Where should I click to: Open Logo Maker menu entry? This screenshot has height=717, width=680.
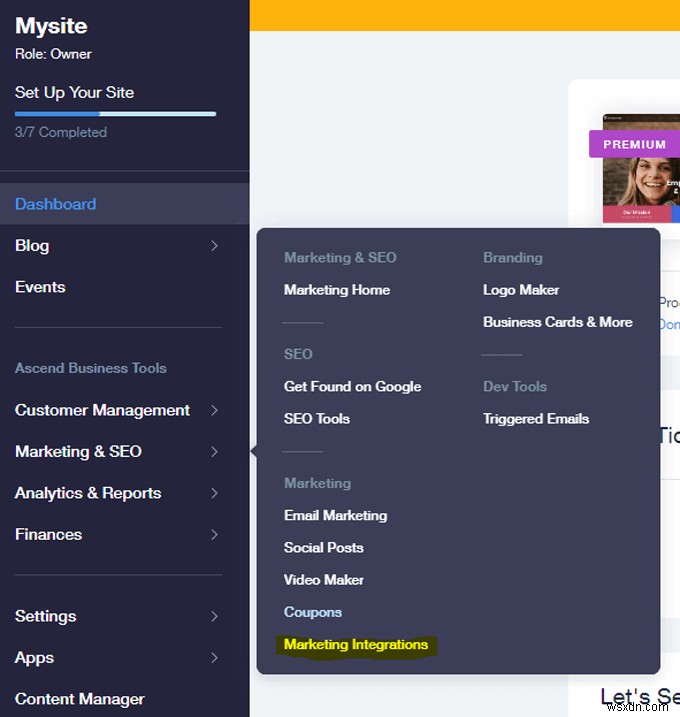(x=521, y=290)
